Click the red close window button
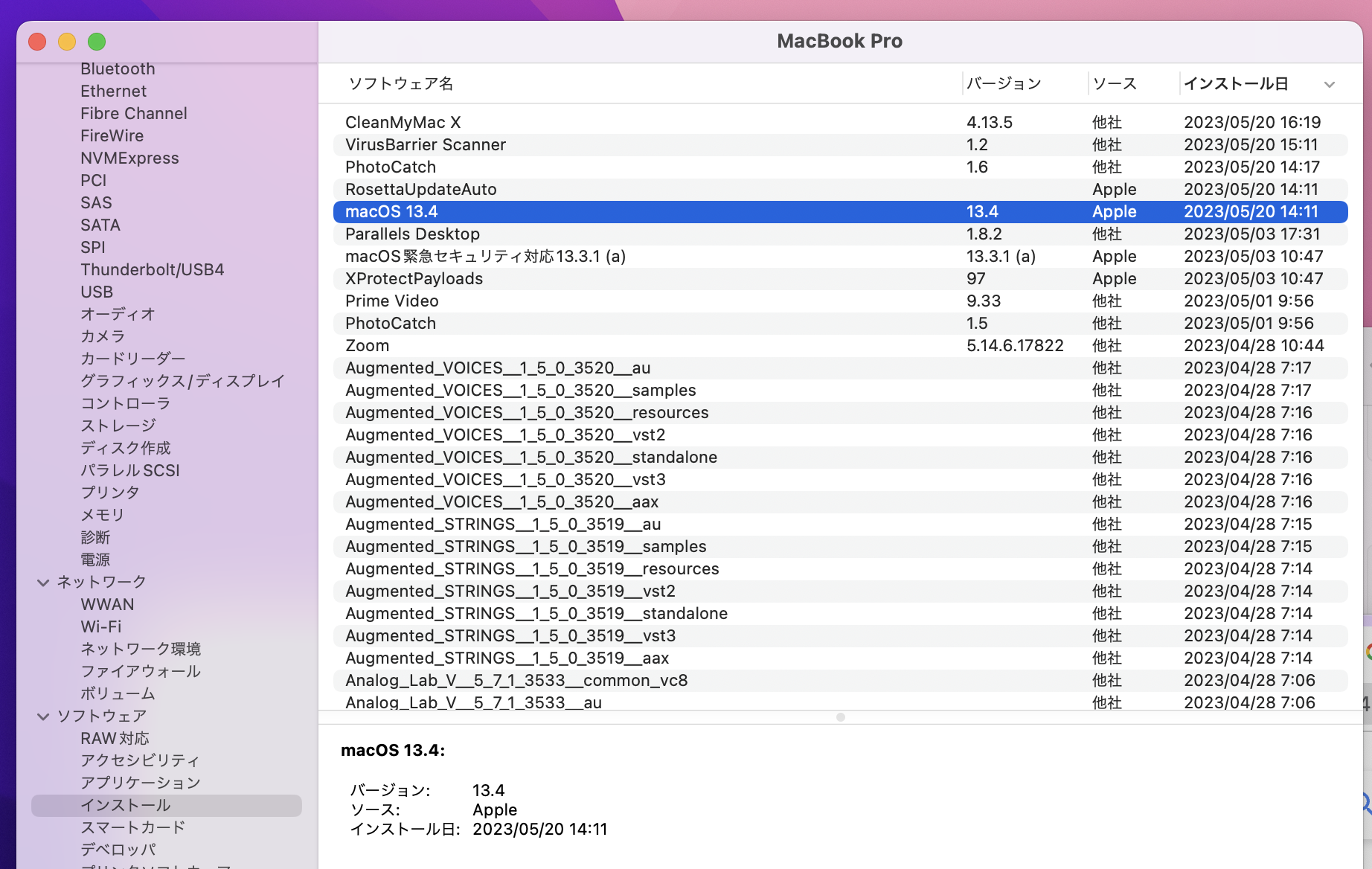 click(37, 42)
